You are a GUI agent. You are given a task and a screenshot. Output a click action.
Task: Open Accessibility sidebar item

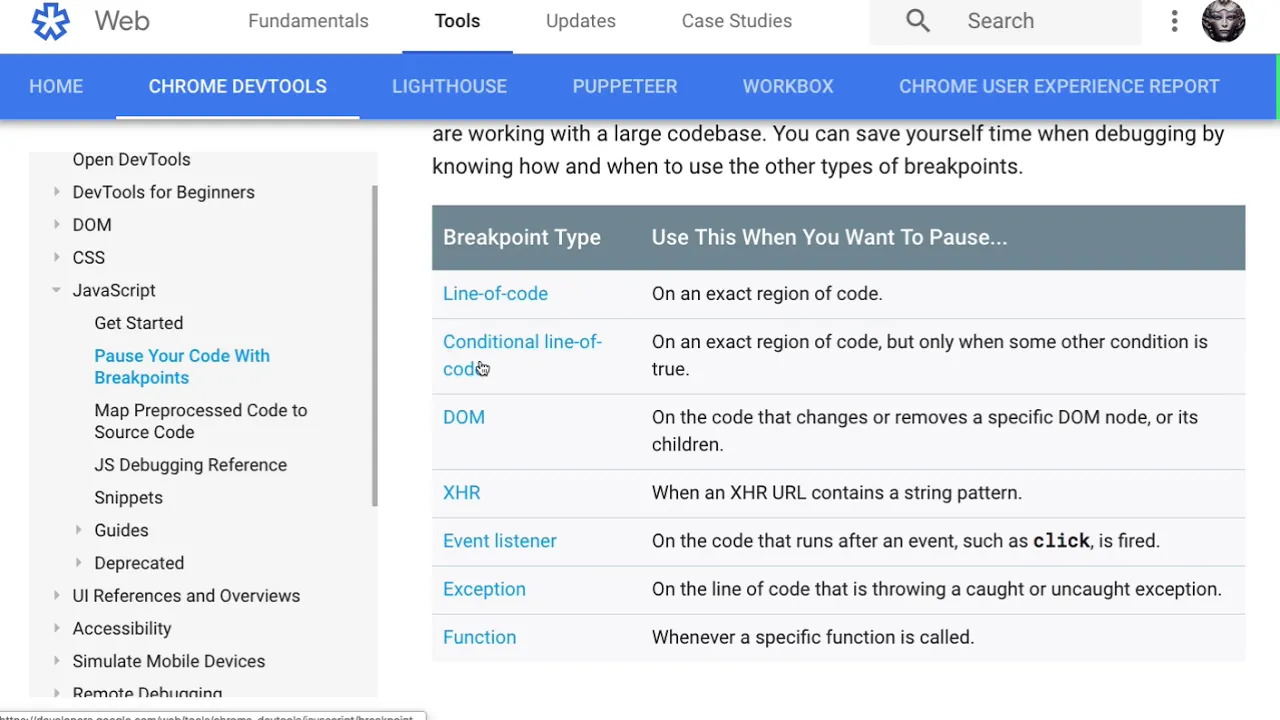(122, 628)
